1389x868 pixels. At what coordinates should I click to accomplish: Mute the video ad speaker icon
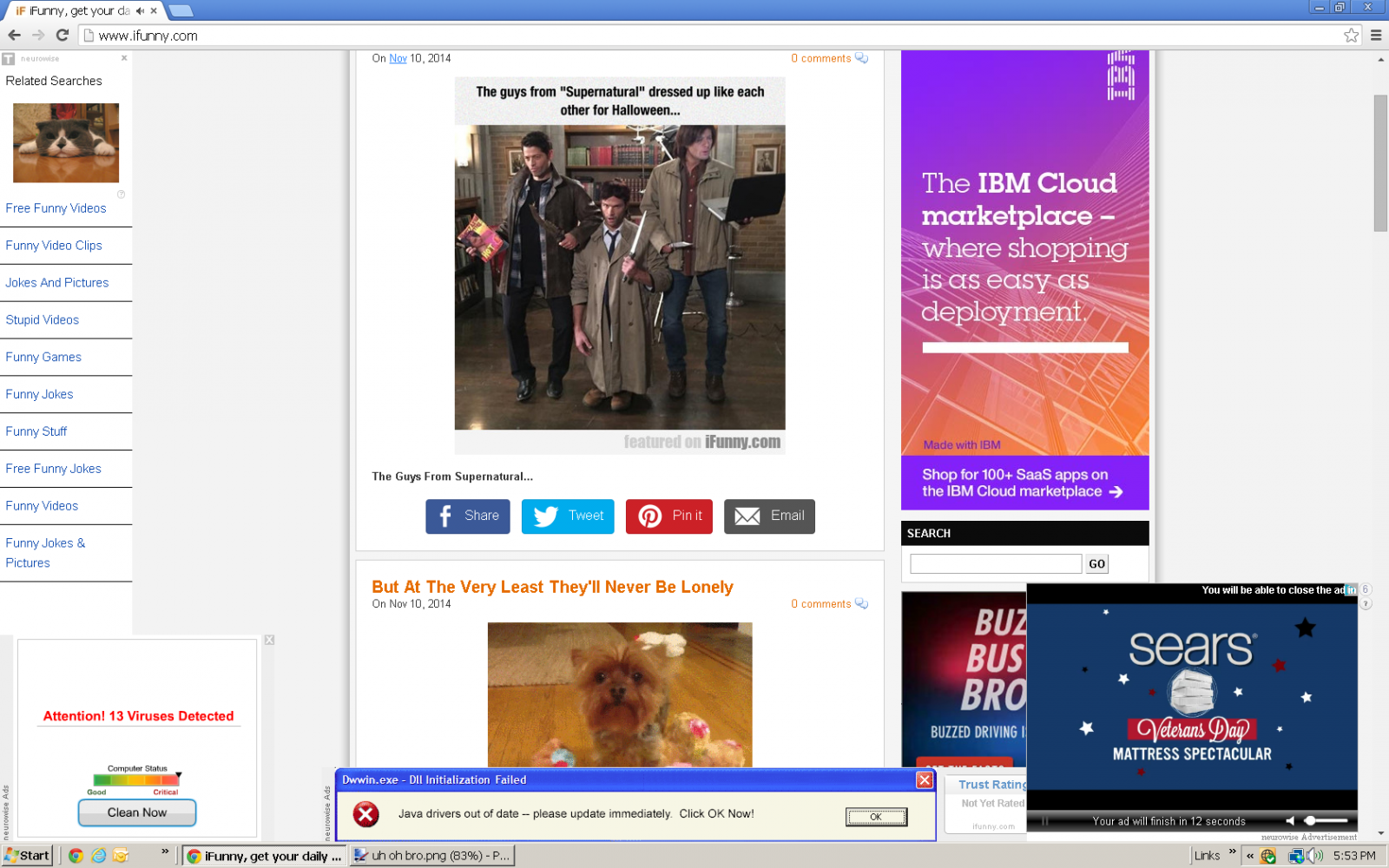tap(1290, 821)
